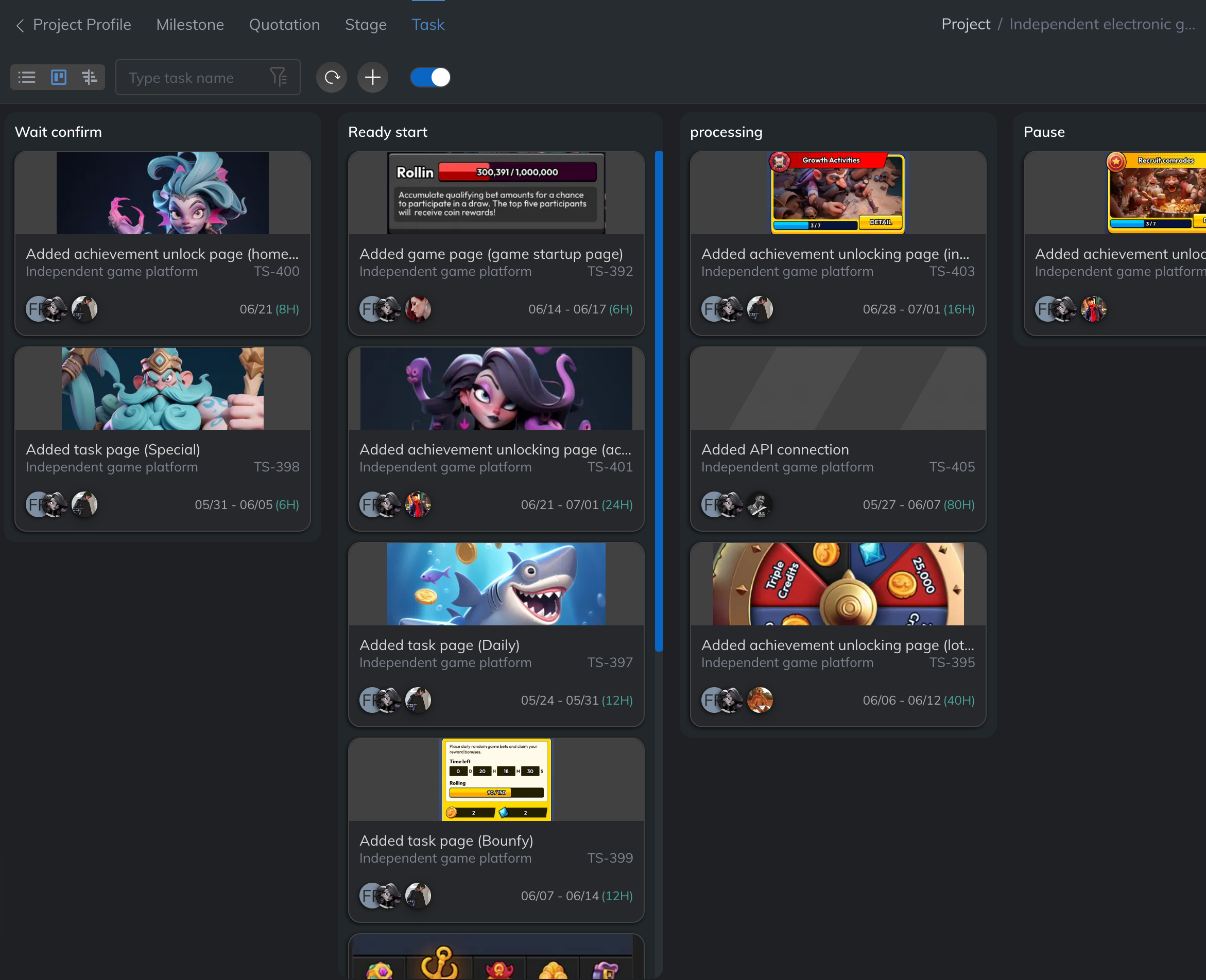
Task: Click red-haired avatar on TS-392 card
Action: [418, 309]
